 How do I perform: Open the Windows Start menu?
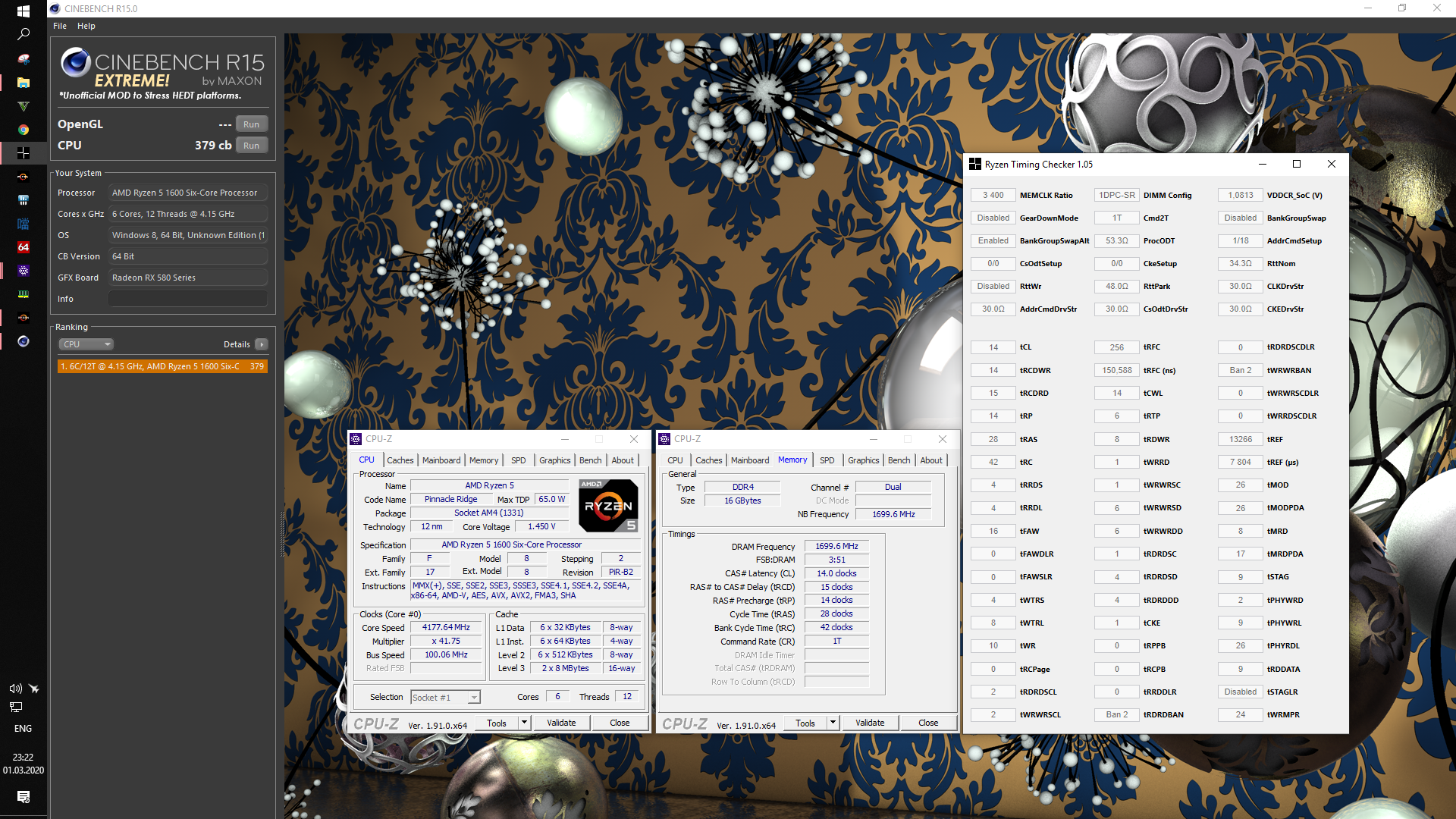[24, 11]
